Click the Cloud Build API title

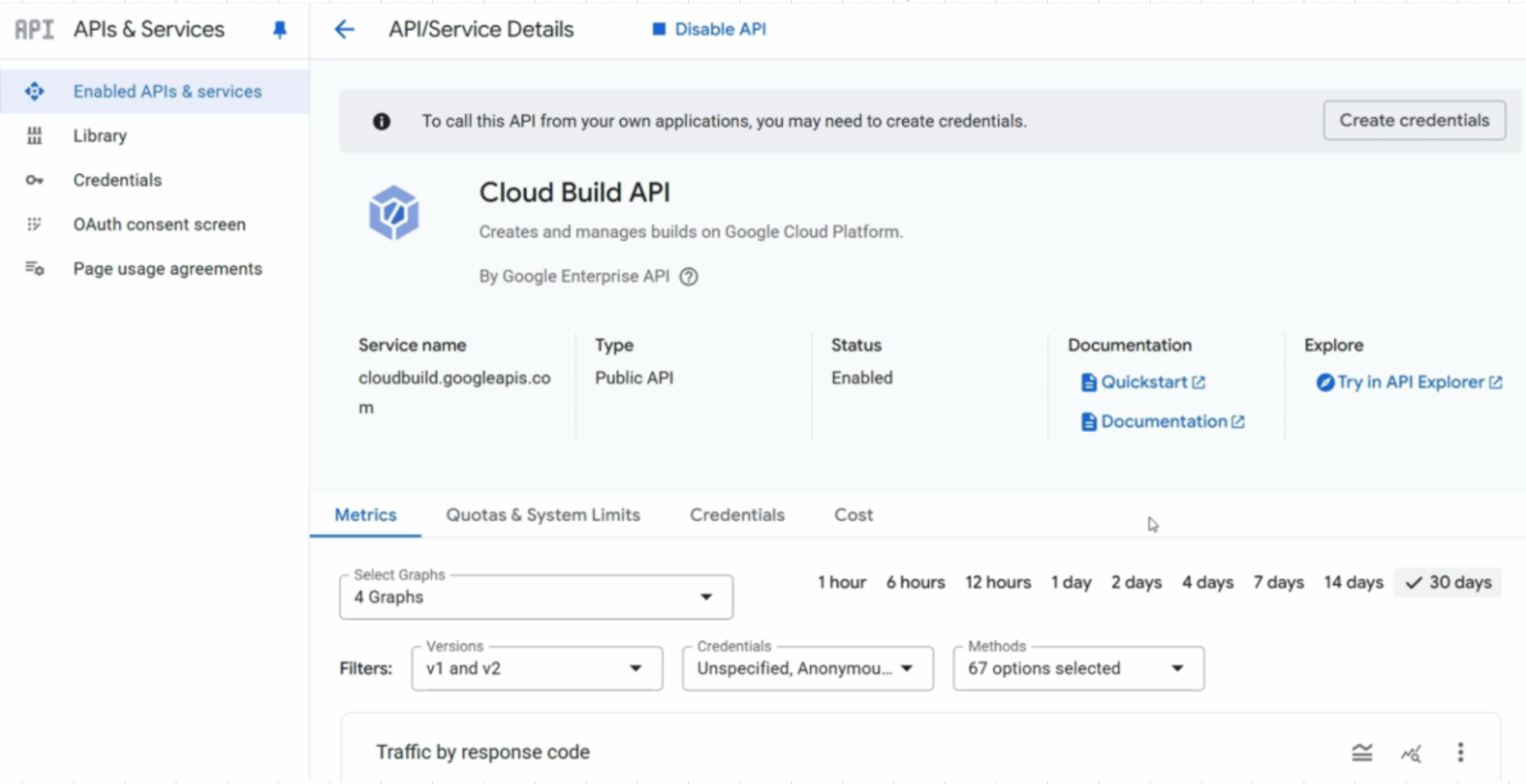575,192
